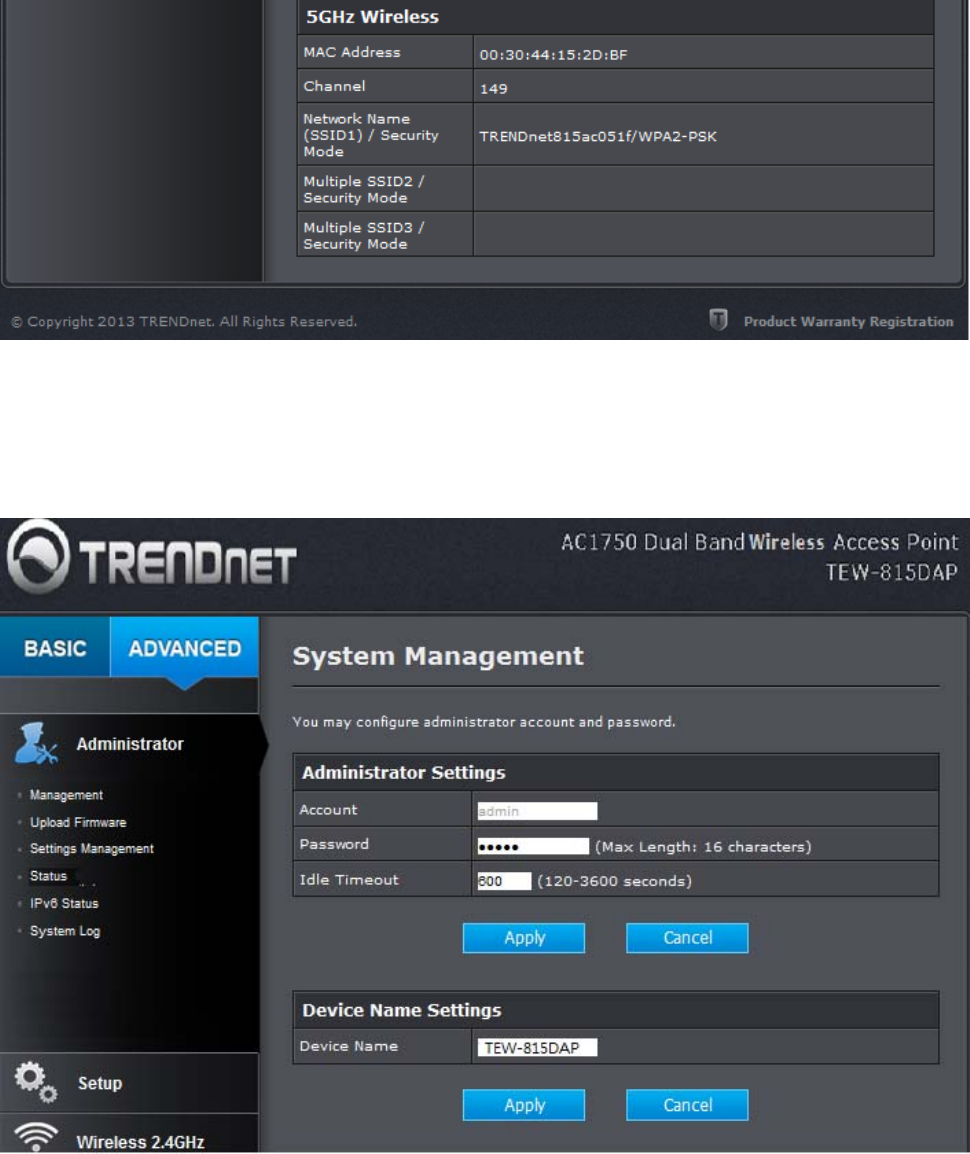This screenshot has height=1154, width=970.
Task: Apply the Device Name Settings
Action: coord(524,1105)
